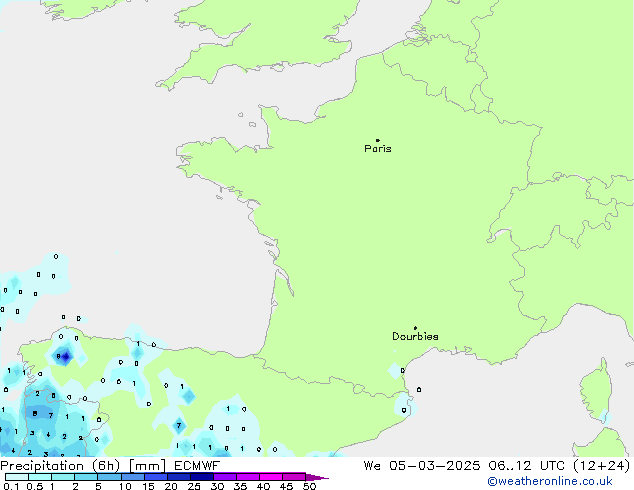Click the '06..12 UTC' time range text
The image size is (634, 490).
pyautogui.click(x=526, y=466)
